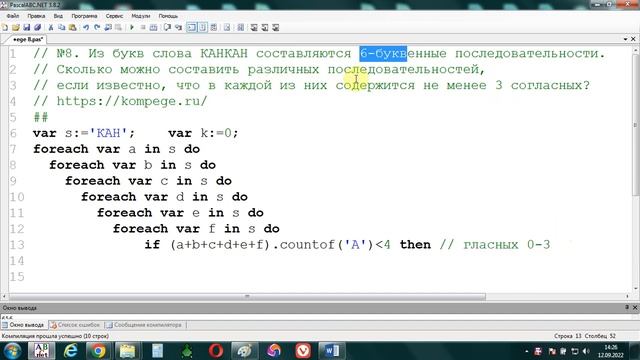Viewport: 640px width, 360px height.
Task: Open a file using the folder icon
Action: (x=16, y=27)
